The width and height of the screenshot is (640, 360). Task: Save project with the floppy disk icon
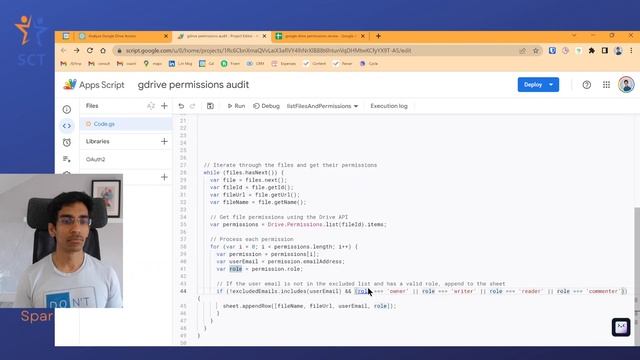210,106
